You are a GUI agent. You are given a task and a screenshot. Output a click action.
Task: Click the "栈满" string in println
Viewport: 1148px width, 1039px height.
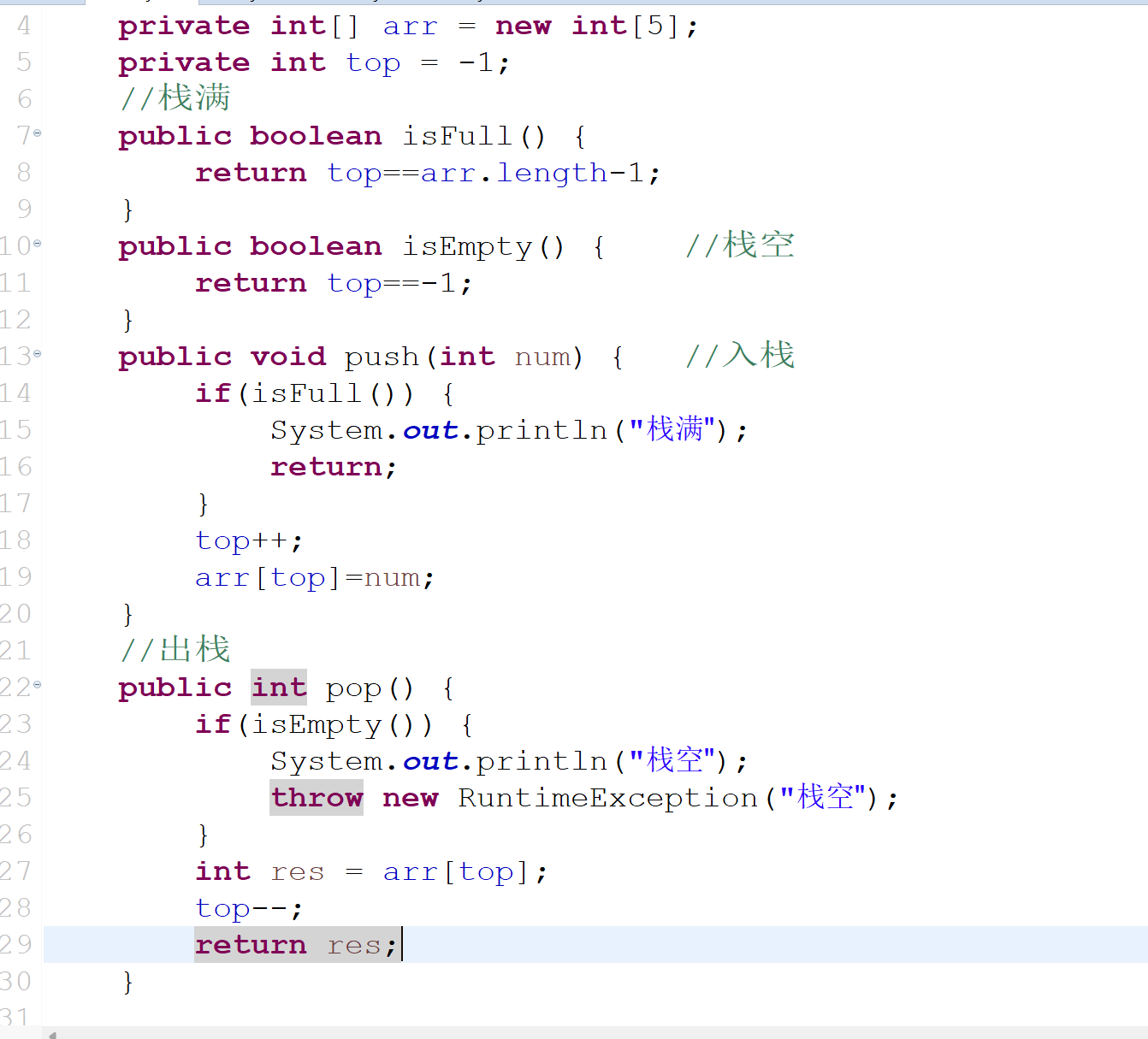(672, 428)
